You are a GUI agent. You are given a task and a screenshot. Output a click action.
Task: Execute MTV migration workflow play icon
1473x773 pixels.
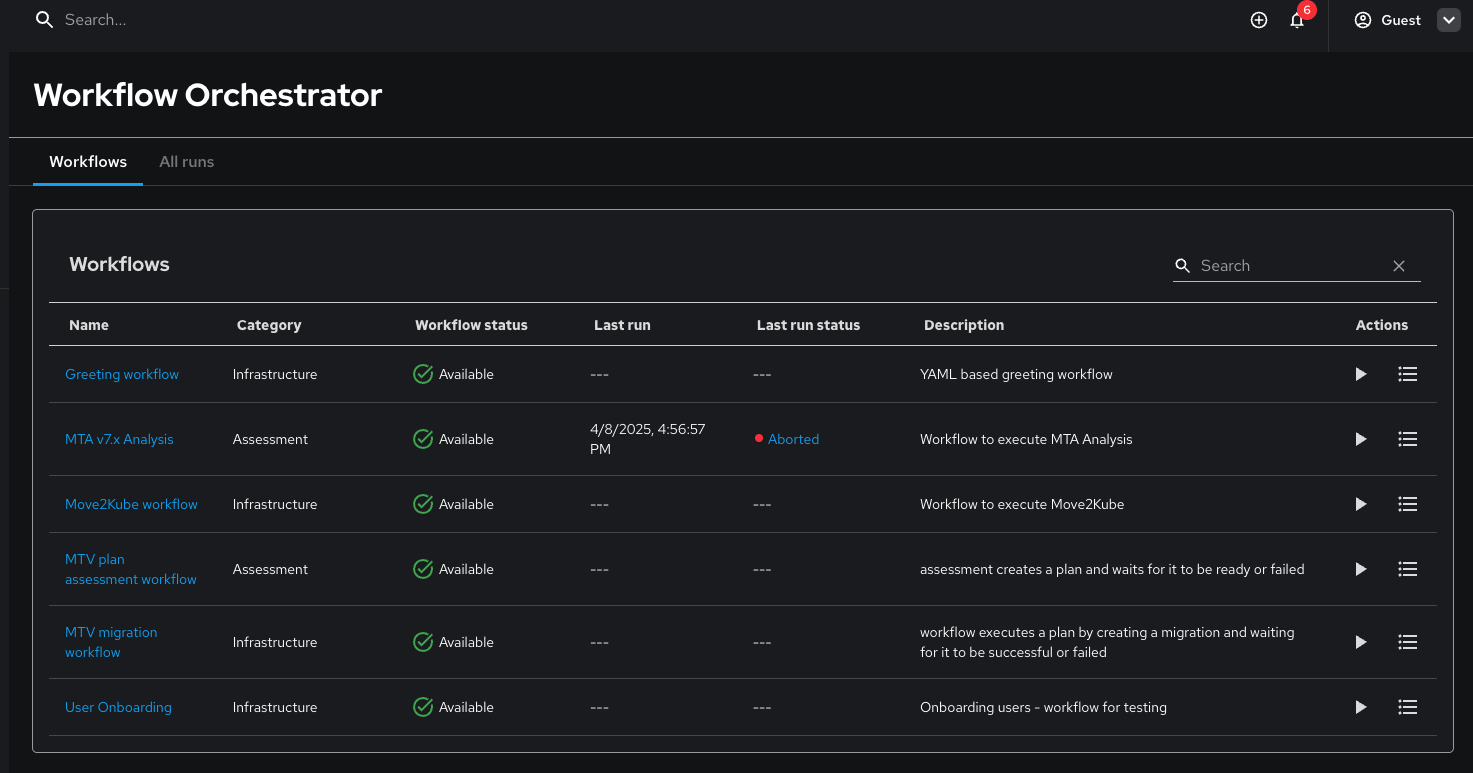point(1360,642)
